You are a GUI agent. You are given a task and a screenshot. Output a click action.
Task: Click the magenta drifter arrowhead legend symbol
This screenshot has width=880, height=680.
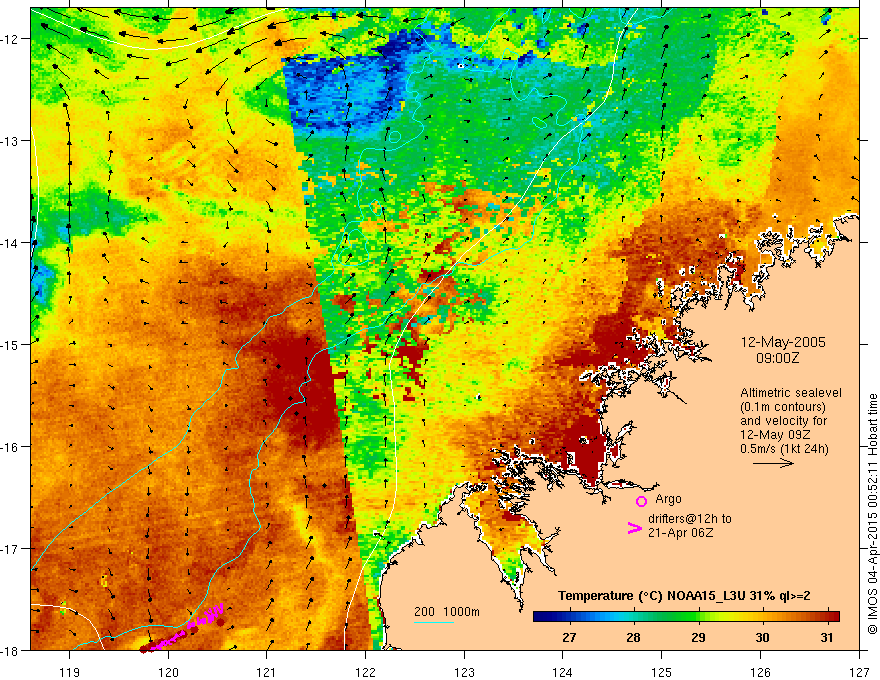(x=634, y=528)
